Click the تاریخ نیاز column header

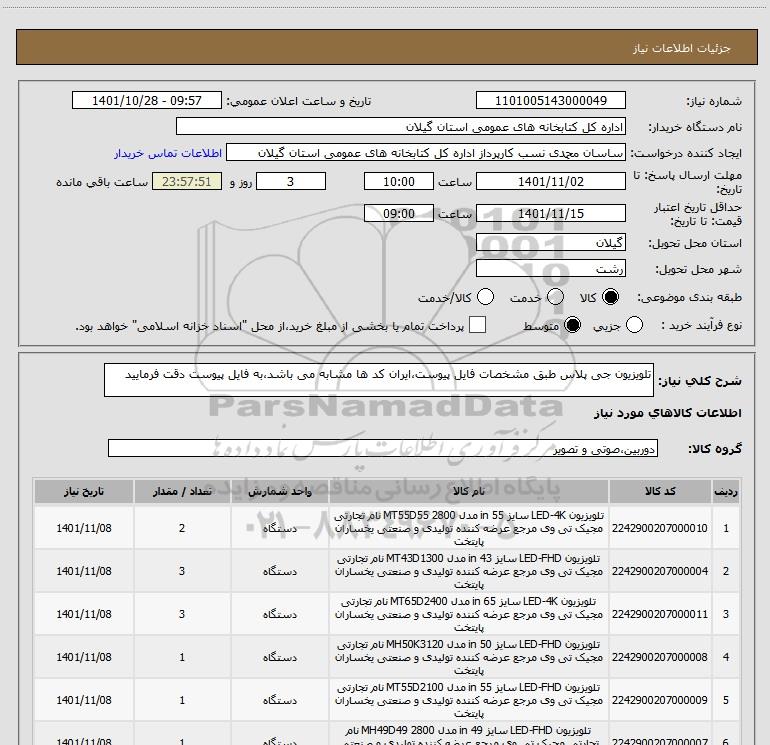(x=84, y=491)
